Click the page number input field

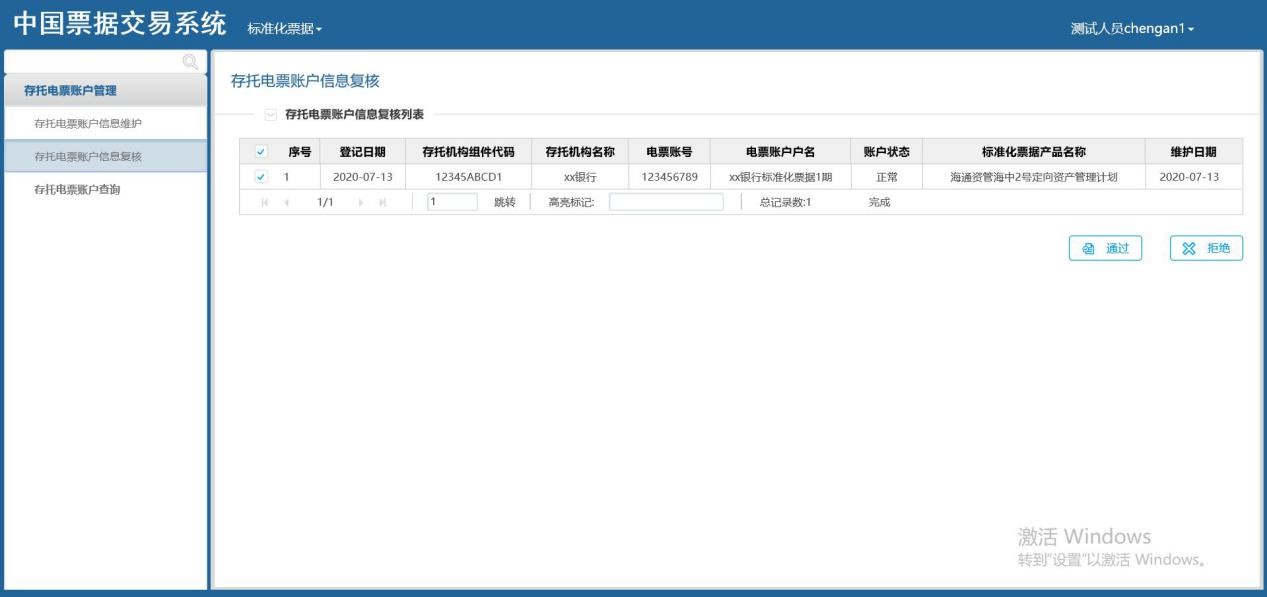click(x=452, y=202)
